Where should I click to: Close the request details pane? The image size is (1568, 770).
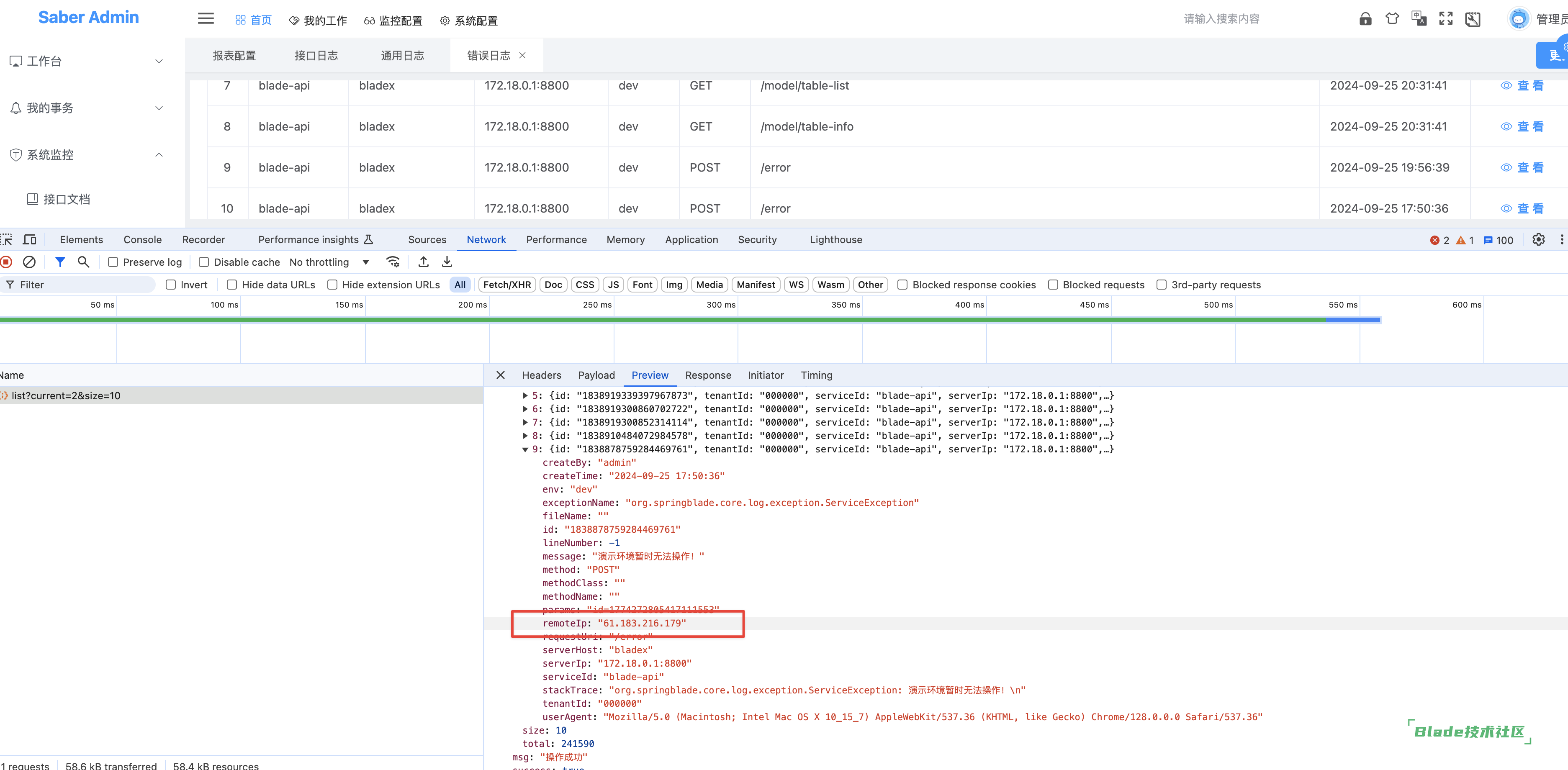click(500, 375)
